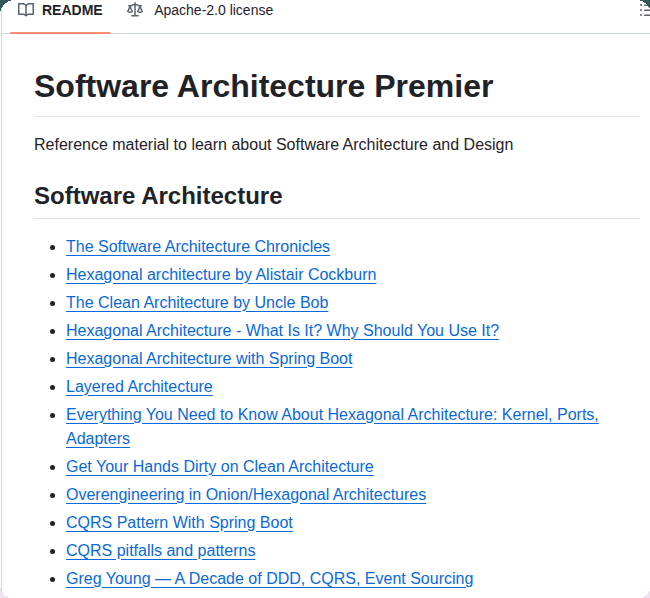The height and width of the screenshot is (598, 650).
Task: Click the Software Architecture section heading
Action: (x=158, y=196)
